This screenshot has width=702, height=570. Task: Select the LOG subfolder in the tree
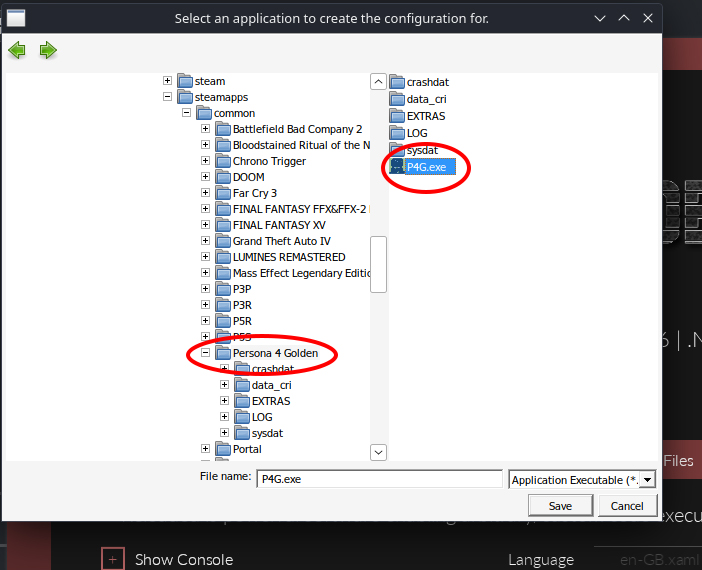pos(262,417)
